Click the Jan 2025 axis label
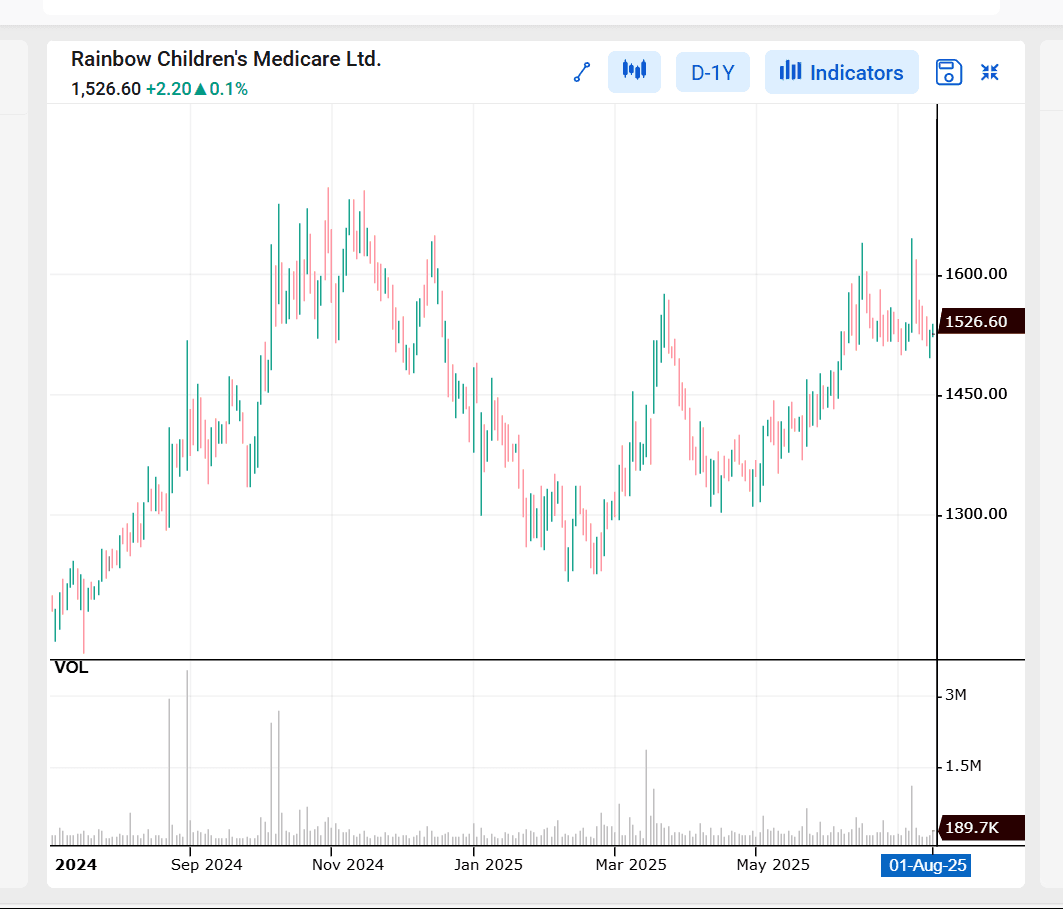The height and width of the screenshot is (909, 1063). [x=489, y=865]
